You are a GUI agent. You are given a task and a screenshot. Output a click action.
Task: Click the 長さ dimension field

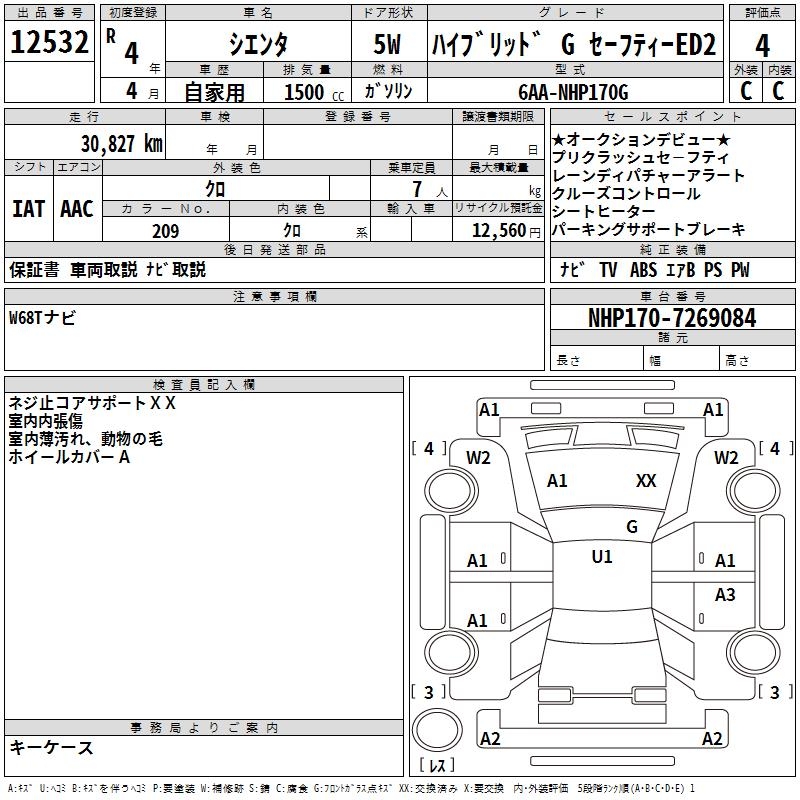[x=596, y=360]
